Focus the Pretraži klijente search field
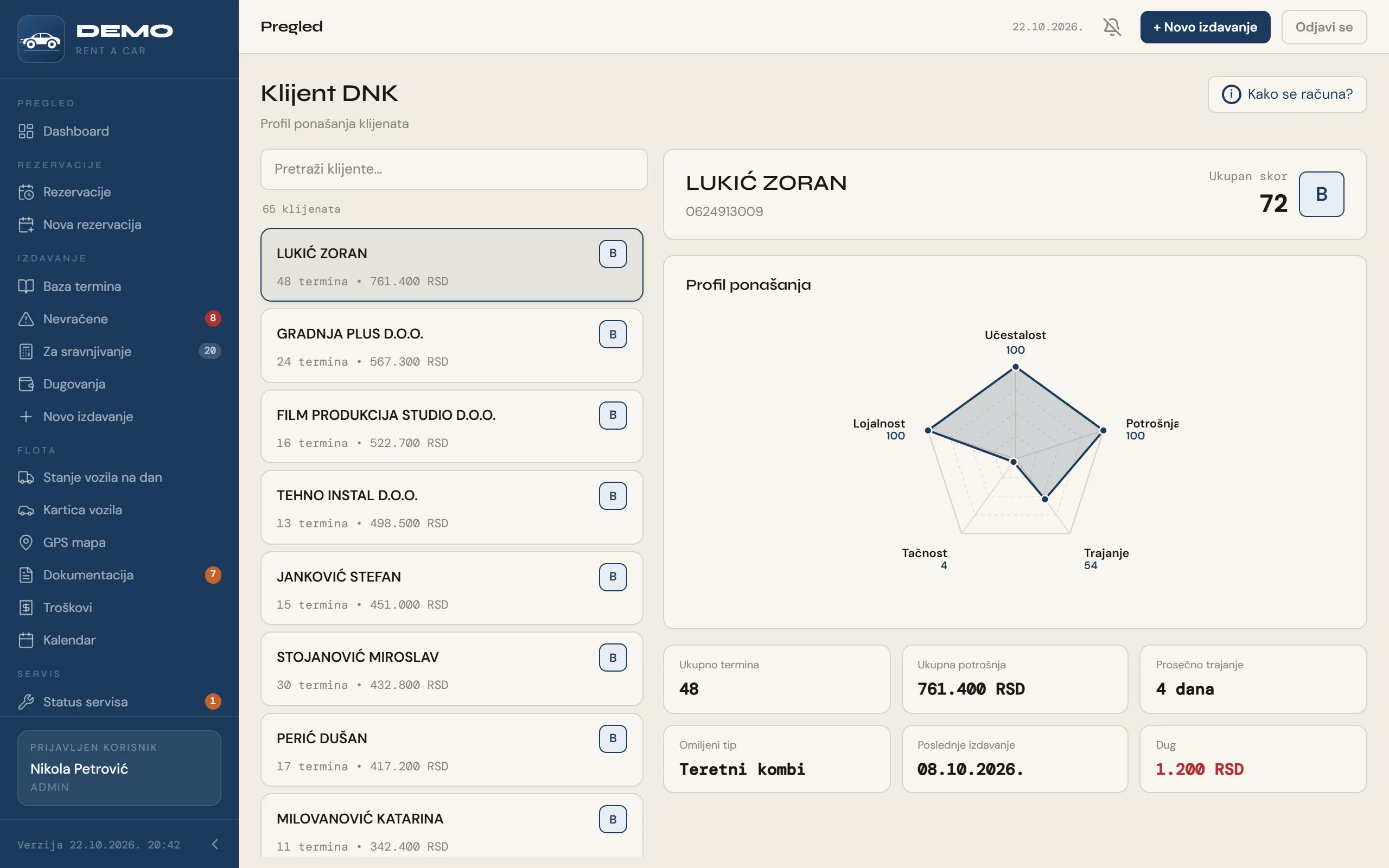 point(454,169)
